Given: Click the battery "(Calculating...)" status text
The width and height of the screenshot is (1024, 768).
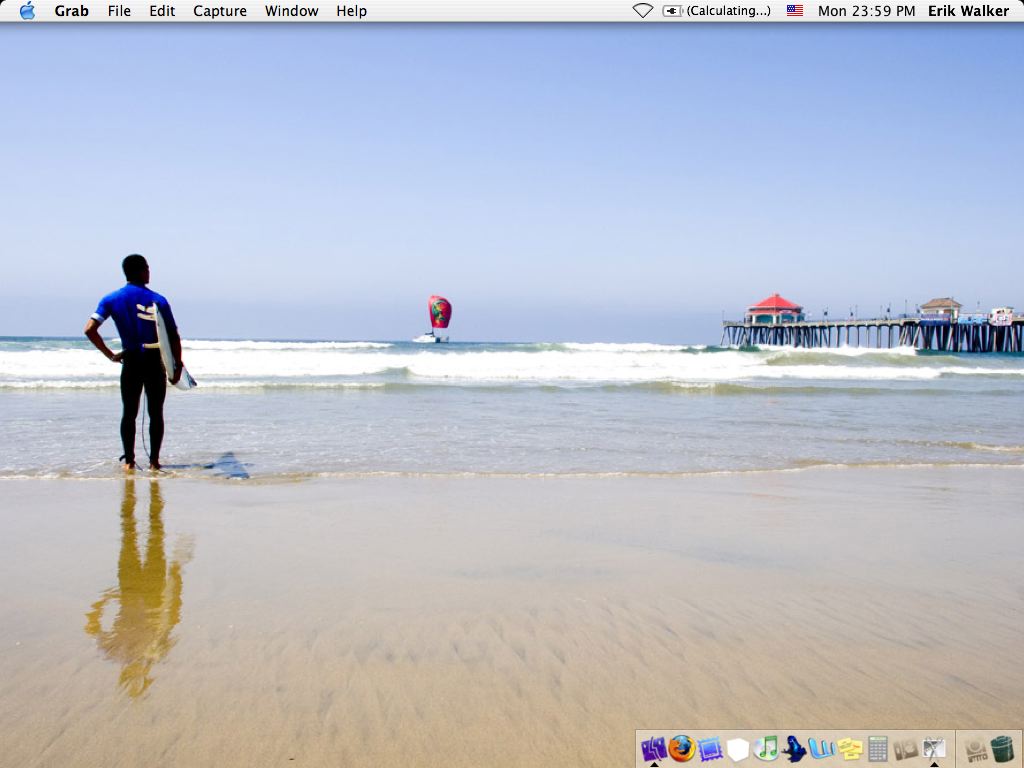Looking at the screenshot, I should coord(728,10).
